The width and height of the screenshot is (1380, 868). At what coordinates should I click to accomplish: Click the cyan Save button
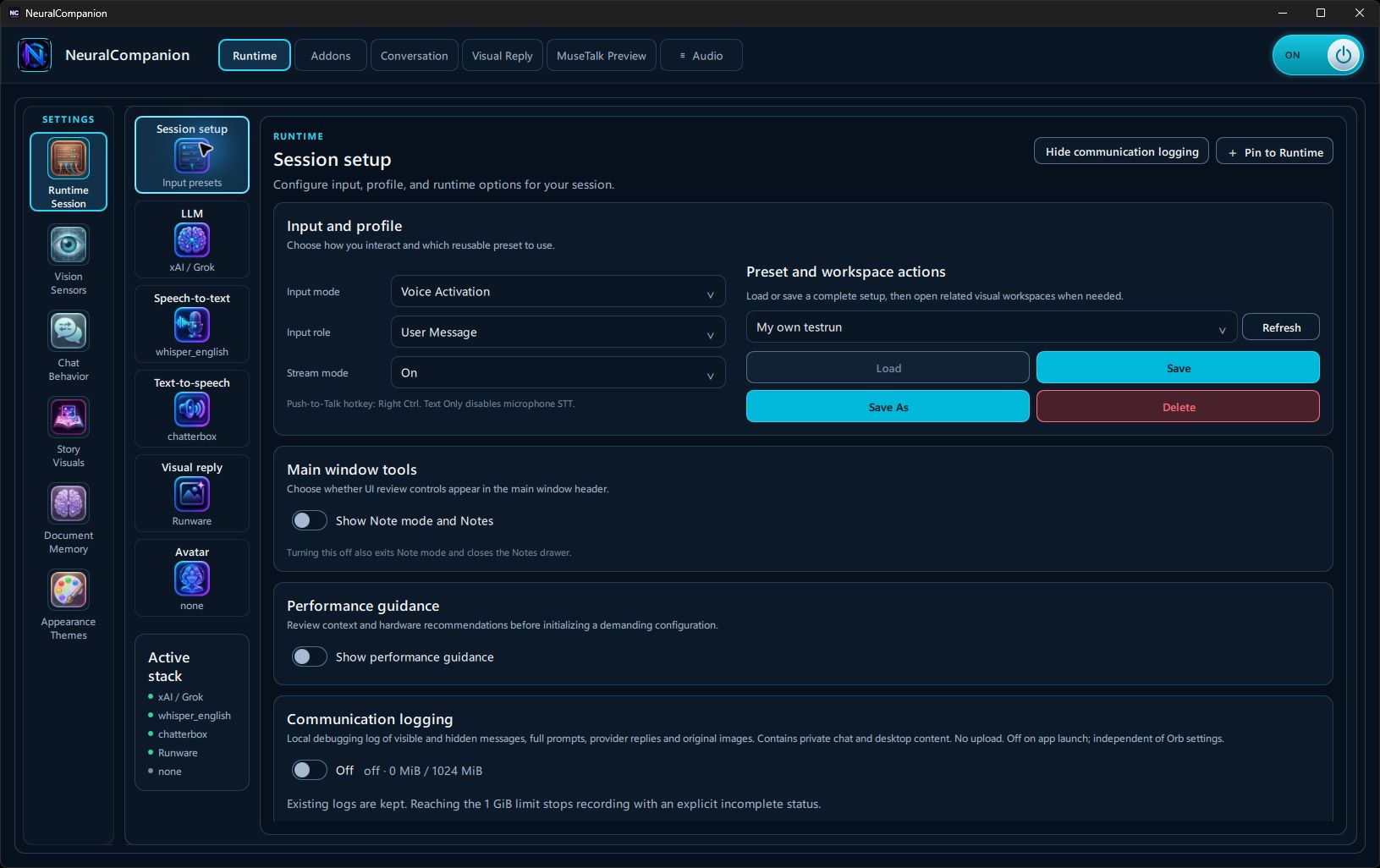tap(1178, 368)
